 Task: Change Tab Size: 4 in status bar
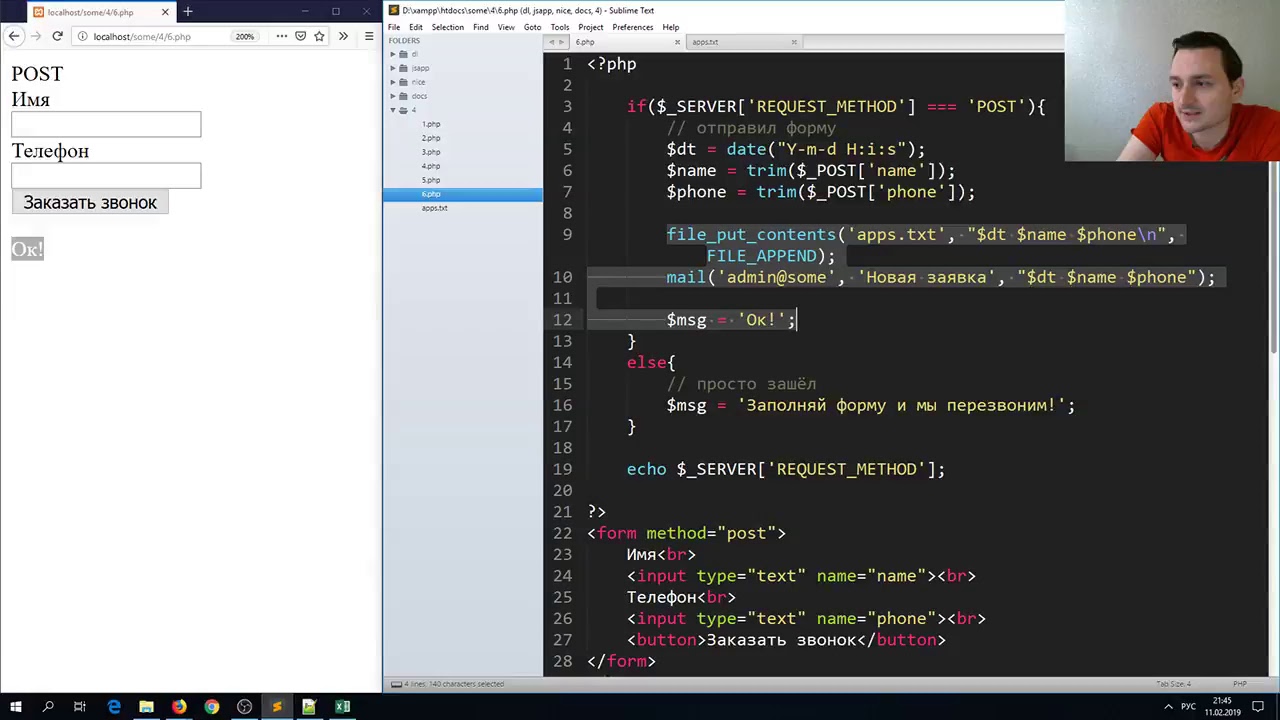tap(1173, 684)
